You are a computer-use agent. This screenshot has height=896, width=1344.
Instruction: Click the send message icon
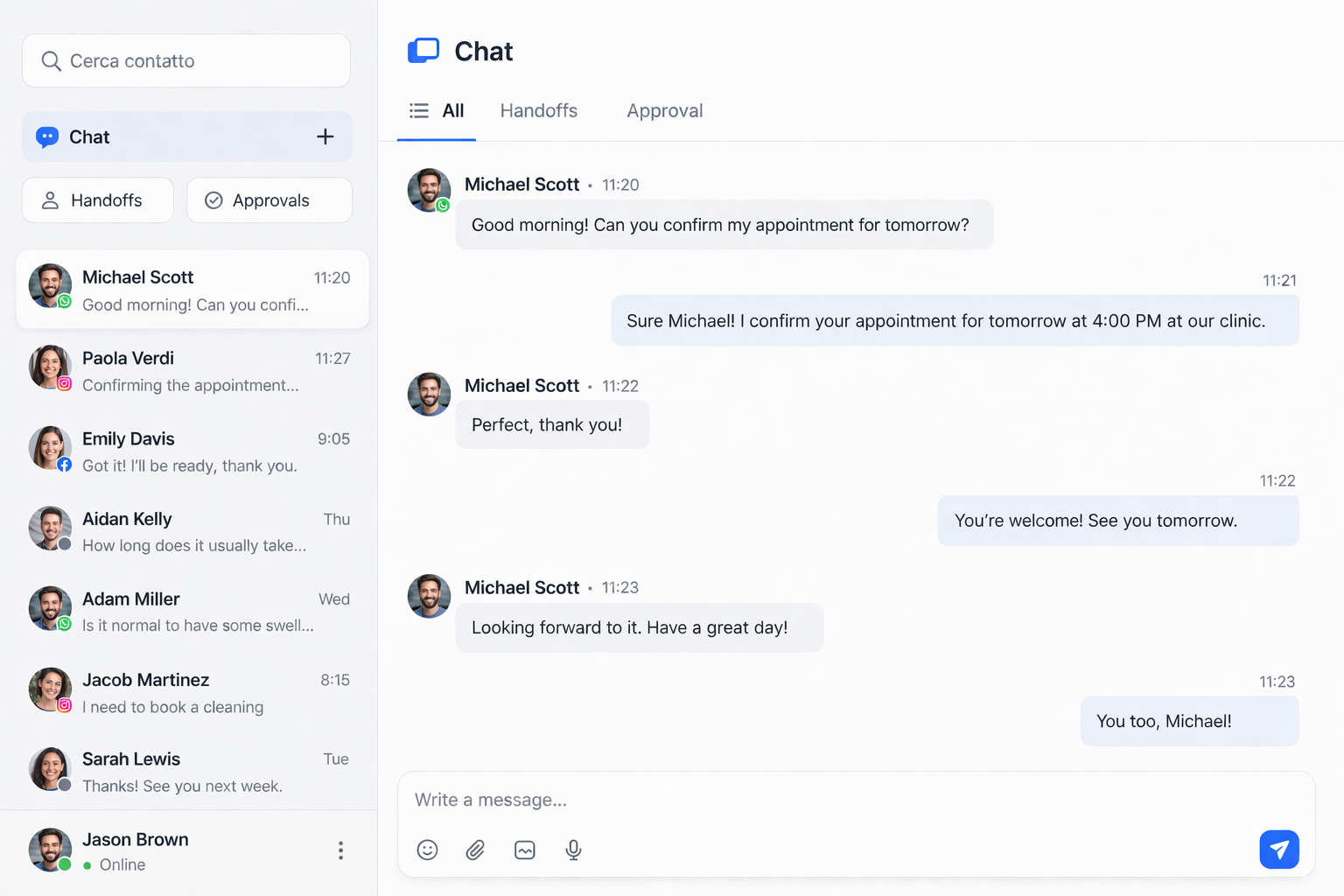1279,849
